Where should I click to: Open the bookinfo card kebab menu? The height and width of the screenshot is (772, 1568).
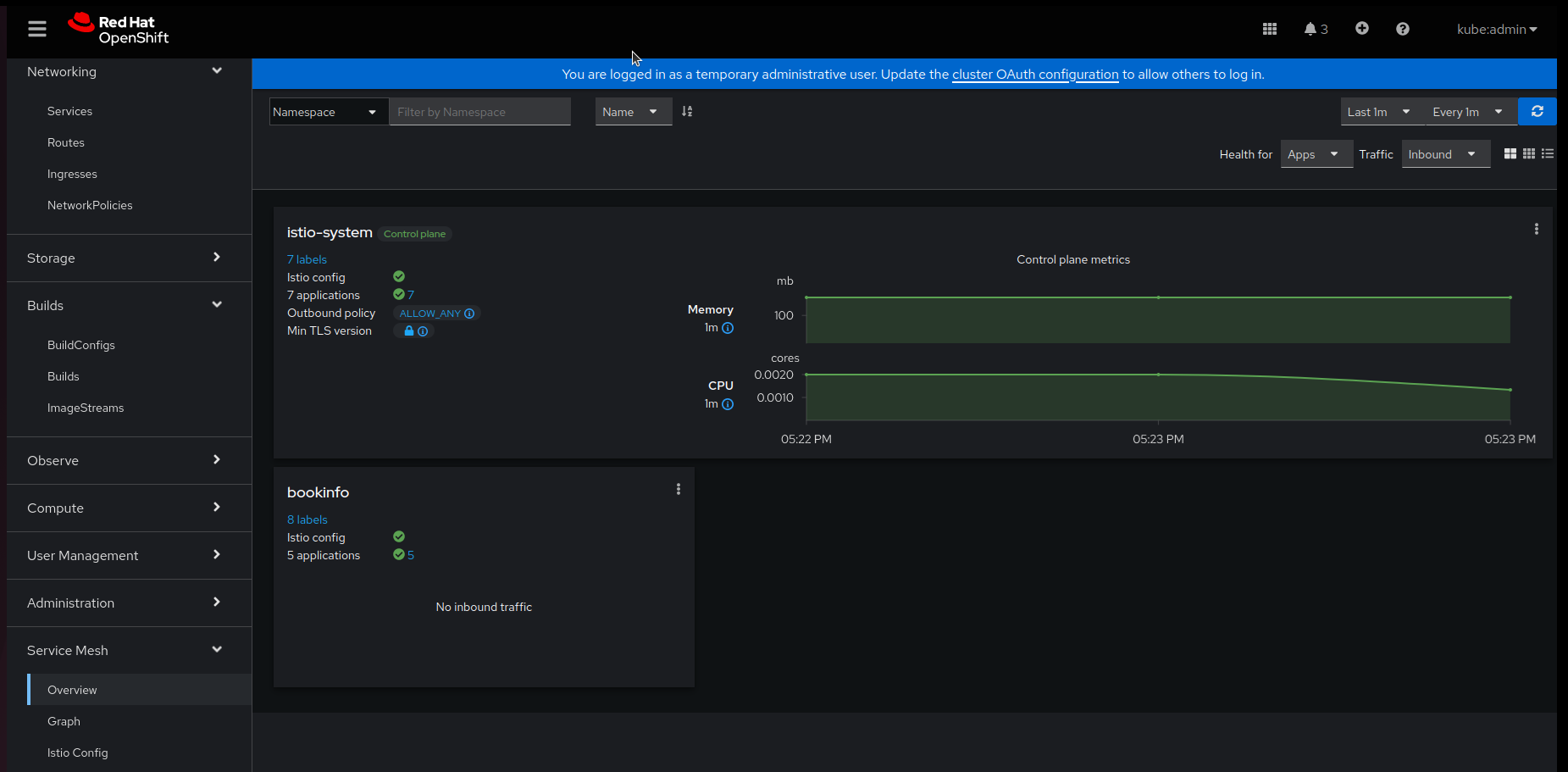tap(679, 489)
